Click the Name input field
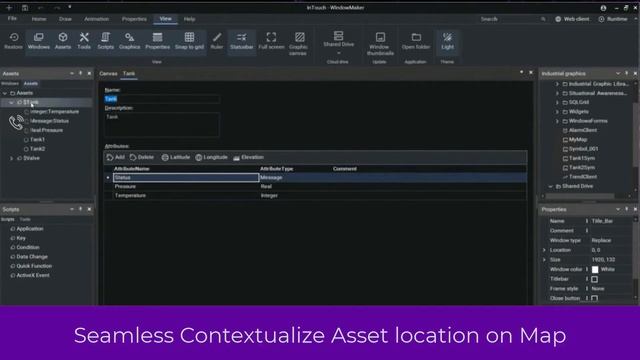The width and height of the screenshot is (640, 360). click(162, 99)
